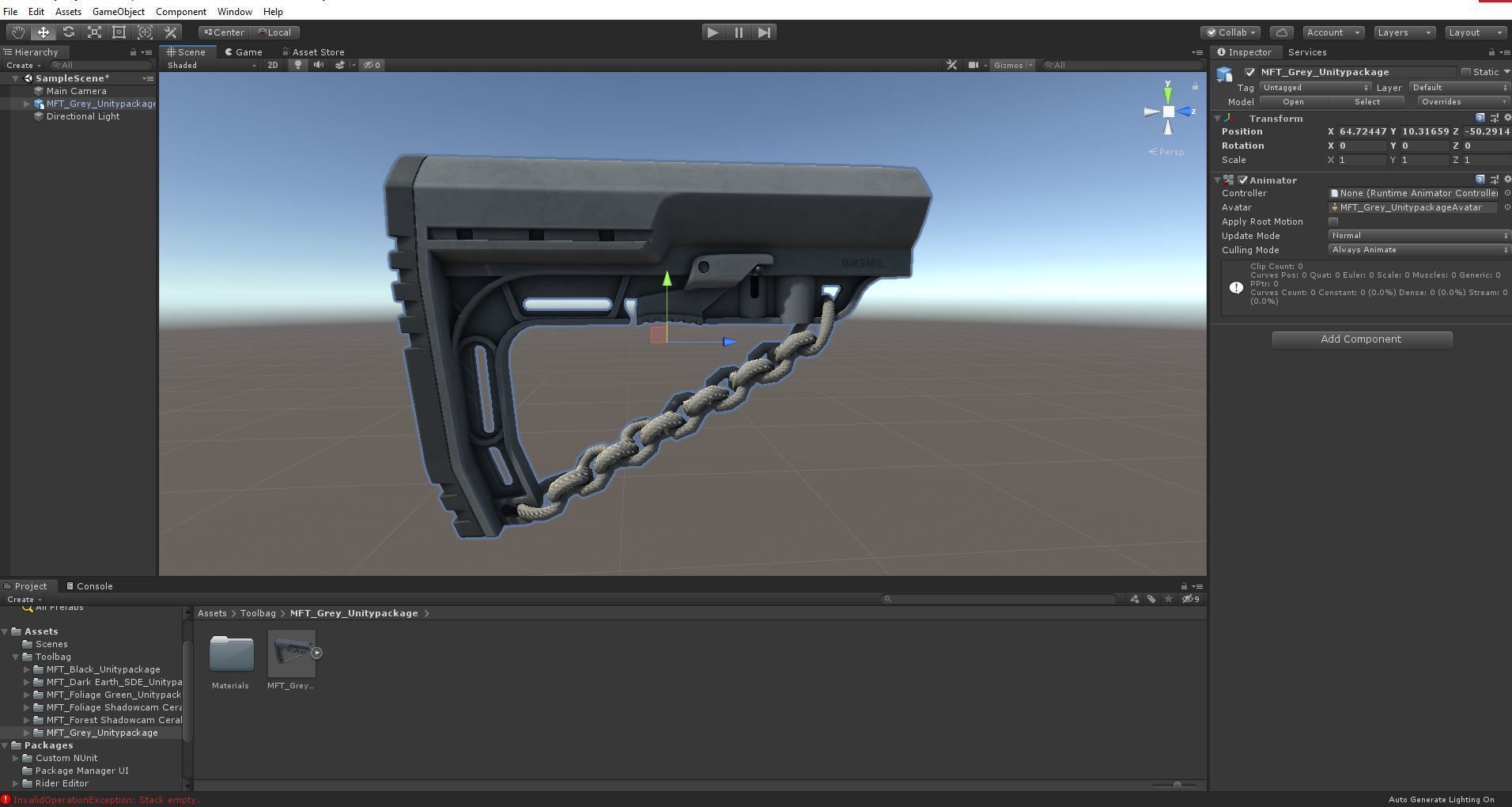Screen dimensions: 1512x807
Task: Switch to the Console tab
Action: pyautogui.click(x=89, y=586)
